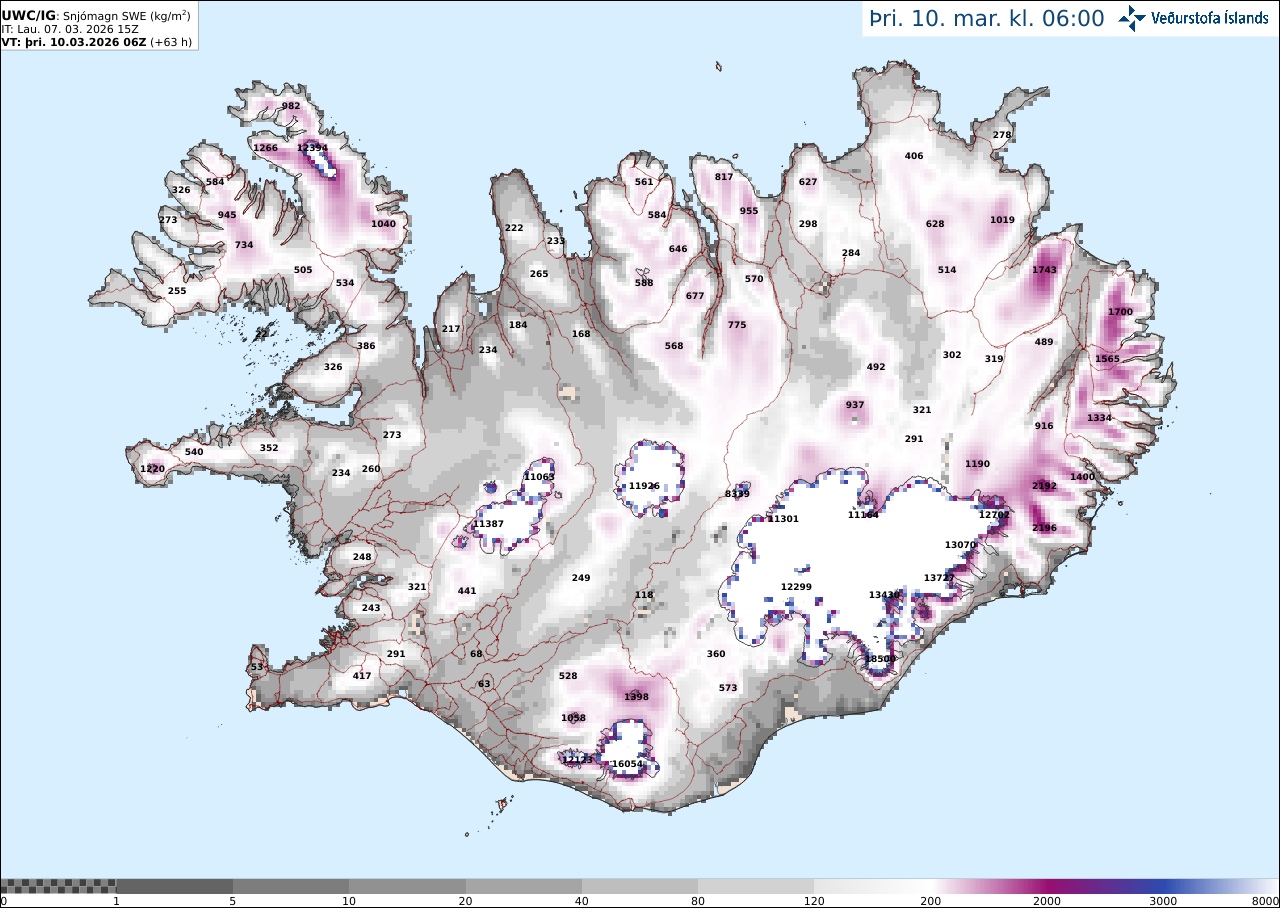Click the 2192 snow value label
Image resolution: width=1280 pixels, height=908 pixels.
pyautogui.click(x=1044, y=486)
